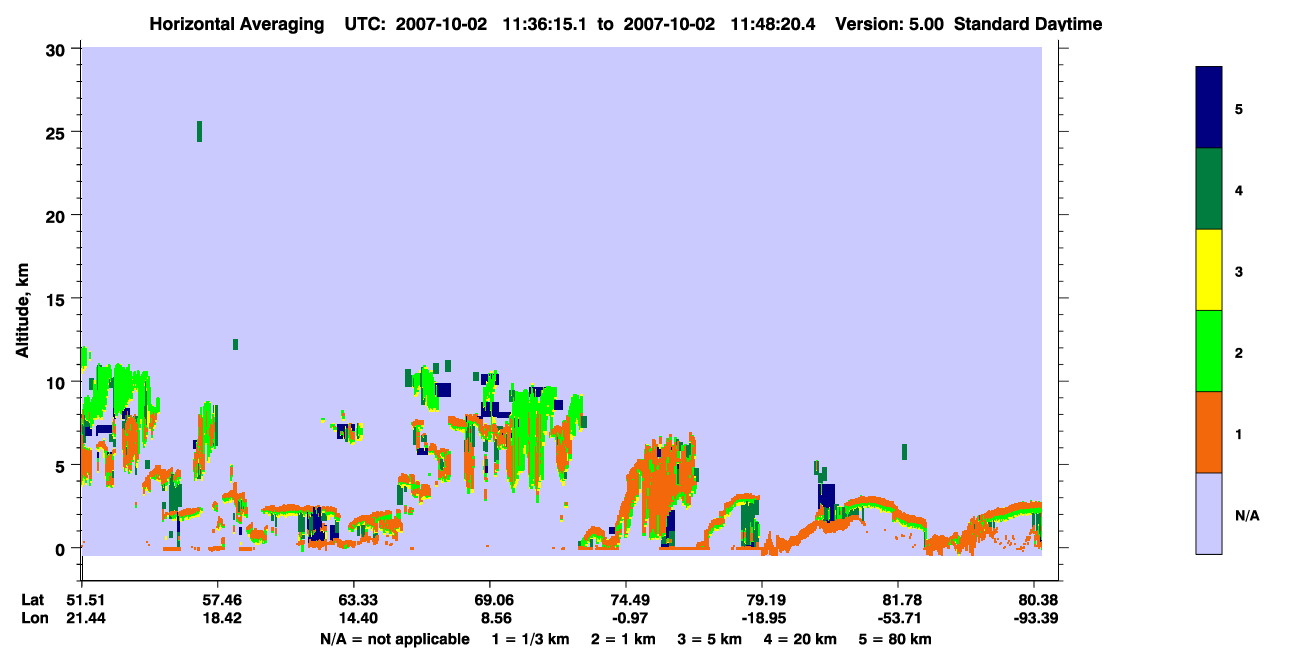Click legend text '4 = 20 km'
Screen dimensions: 1300x667
pyautogui.click(x=801, y=639)
